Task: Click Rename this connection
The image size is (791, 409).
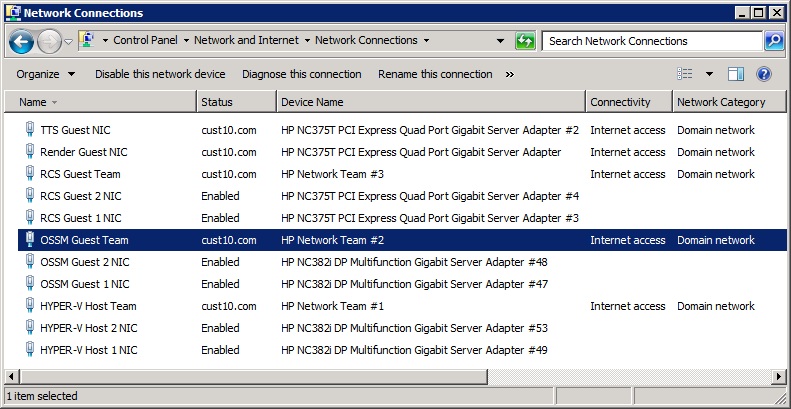Action: click(435, 74)
